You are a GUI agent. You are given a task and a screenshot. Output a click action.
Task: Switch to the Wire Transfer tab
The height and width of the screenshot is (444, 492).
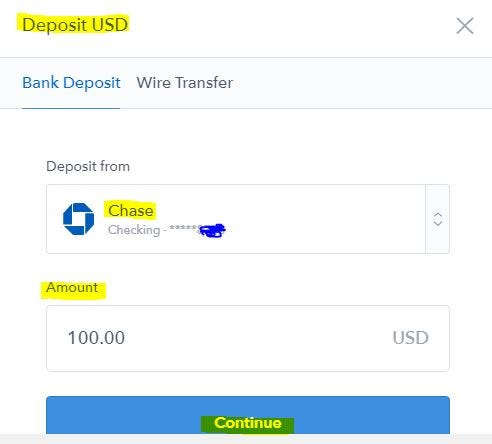coord(185,83)
